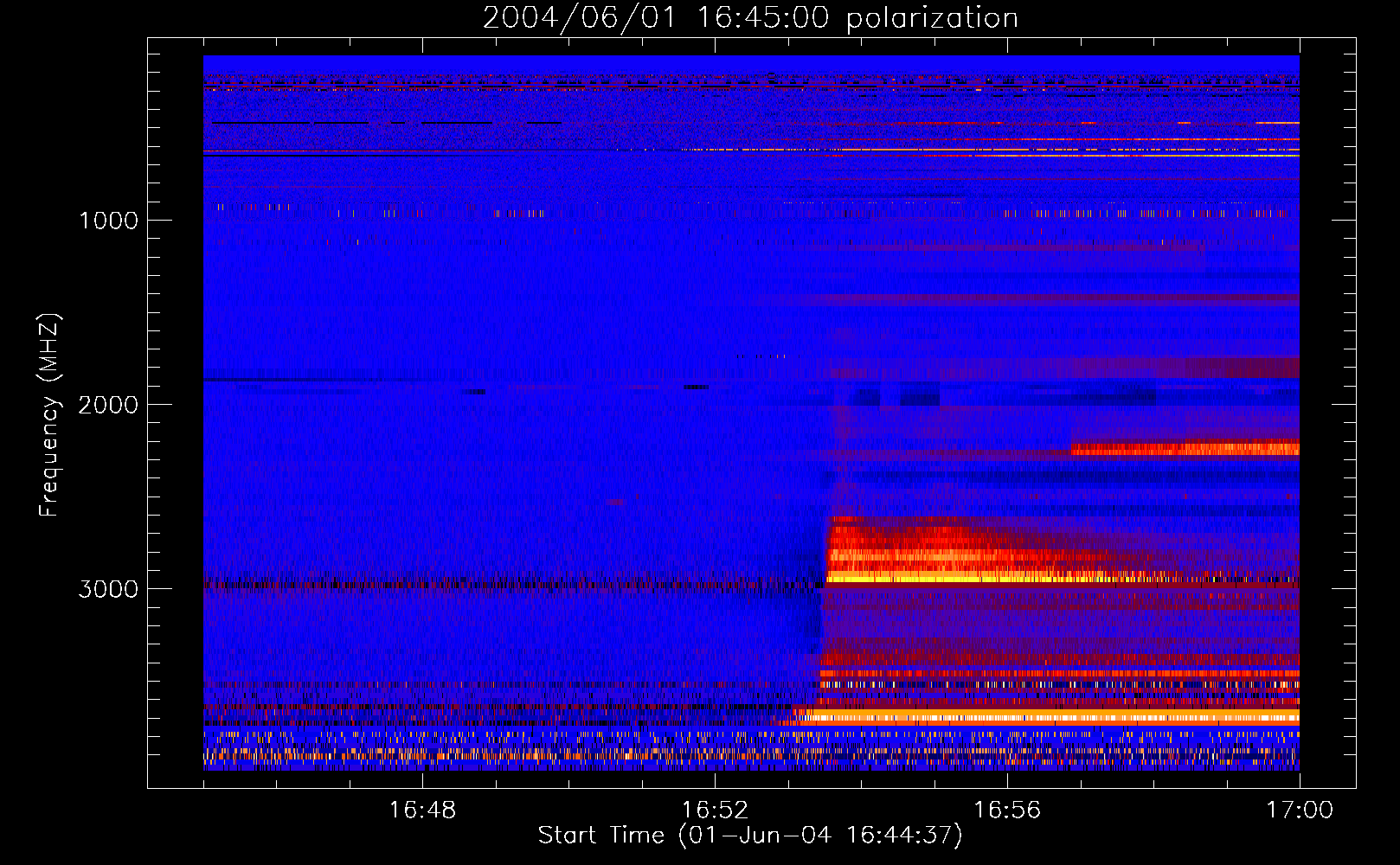This screenshot has width=1400, height=865.
Task: Select the 1000 frequency tick label
Action: pyautogui.click(x=108, y=221)
